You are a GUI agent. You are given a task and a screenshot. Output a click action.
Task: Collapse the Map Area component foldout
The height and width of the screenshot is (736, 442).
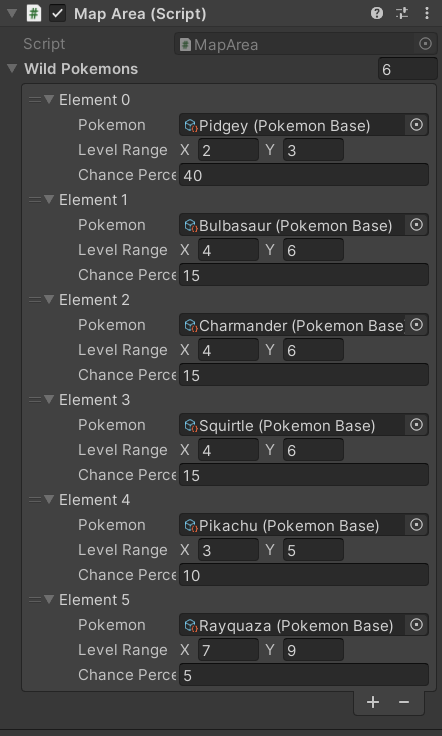tap(12, 13)
